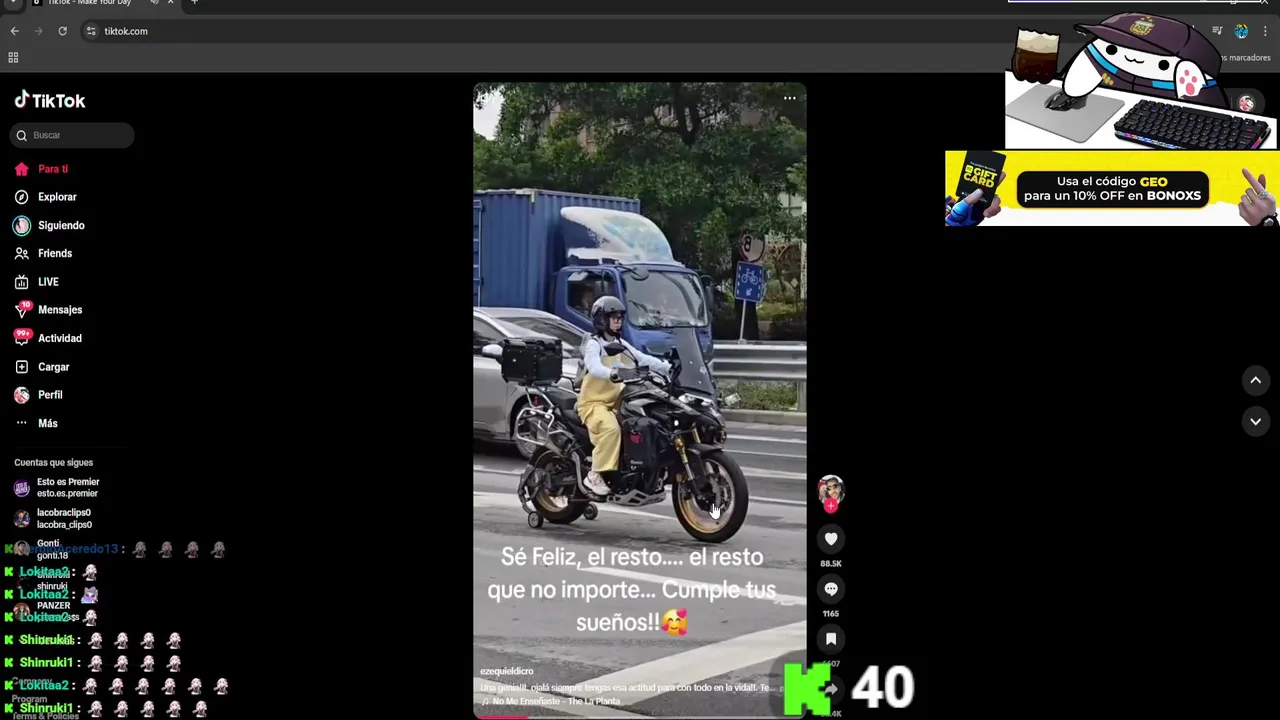Follow the creator with the plus button
Viewport: 1280px width, 720px height.
(x=831, y=506)
